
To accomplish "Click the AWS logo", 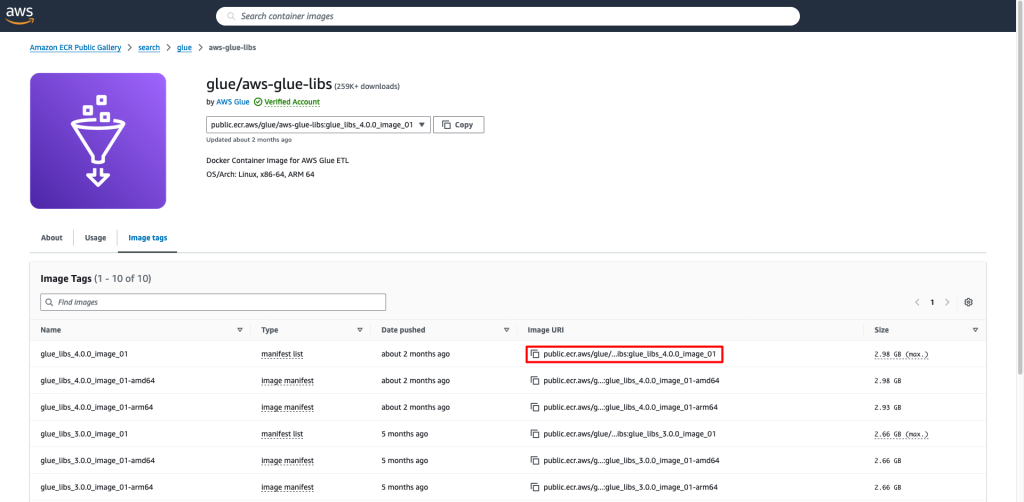I will coord(20,16).
